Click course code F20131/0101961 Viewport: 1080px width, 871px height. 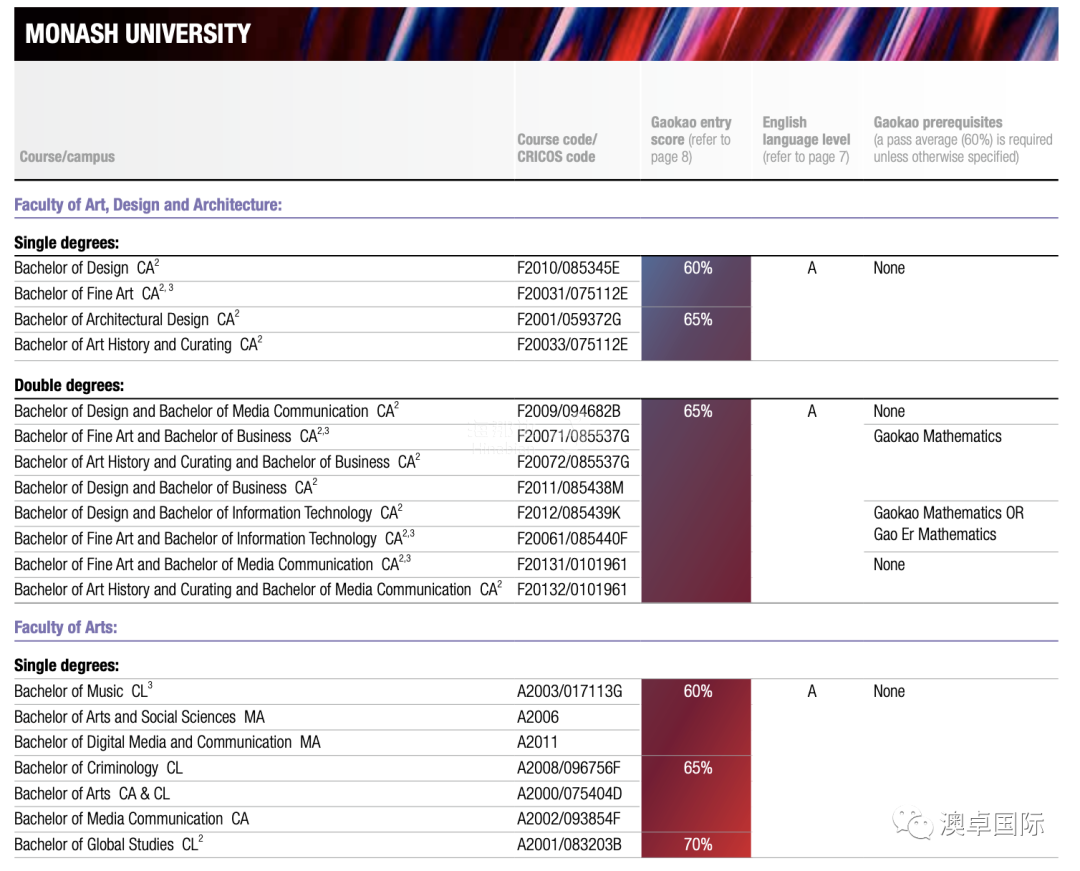[x=572, y=565]
